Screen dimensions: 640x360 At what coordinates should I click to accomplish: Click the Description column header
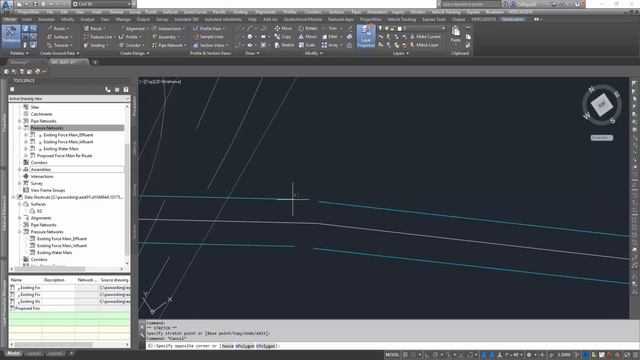click(x=59, y=280)
